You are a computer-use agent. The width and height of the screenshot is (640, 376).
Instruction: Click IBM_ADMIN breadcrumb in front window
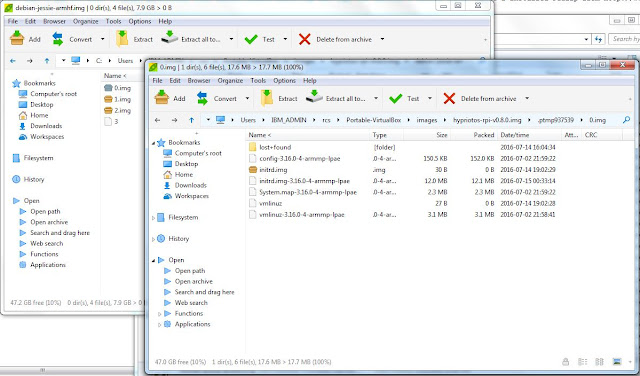[x=289, y=120]
